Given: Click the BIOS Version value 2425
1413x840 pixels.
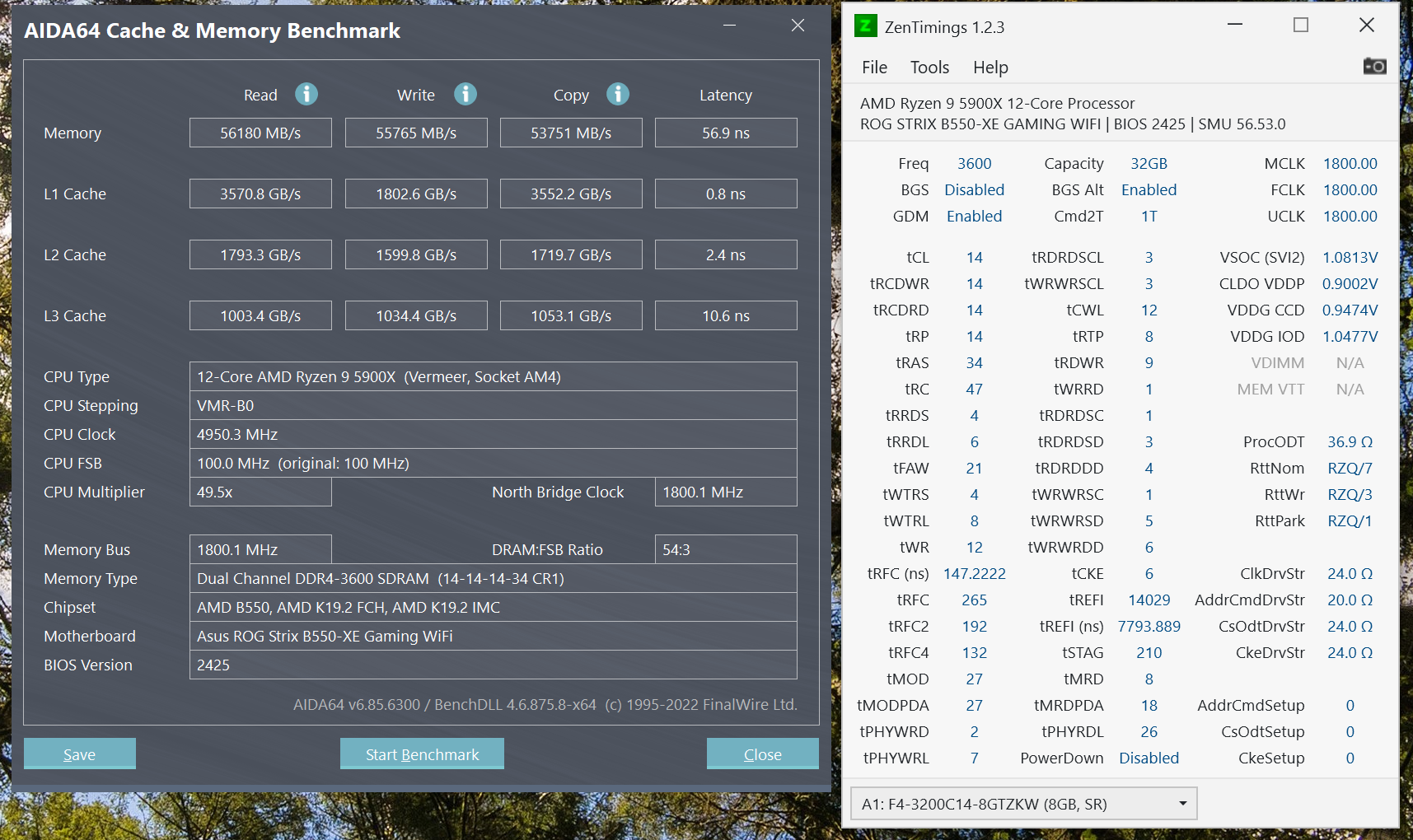Looking at the screenshot, I should pyautogui.click(x=494, y=665).
